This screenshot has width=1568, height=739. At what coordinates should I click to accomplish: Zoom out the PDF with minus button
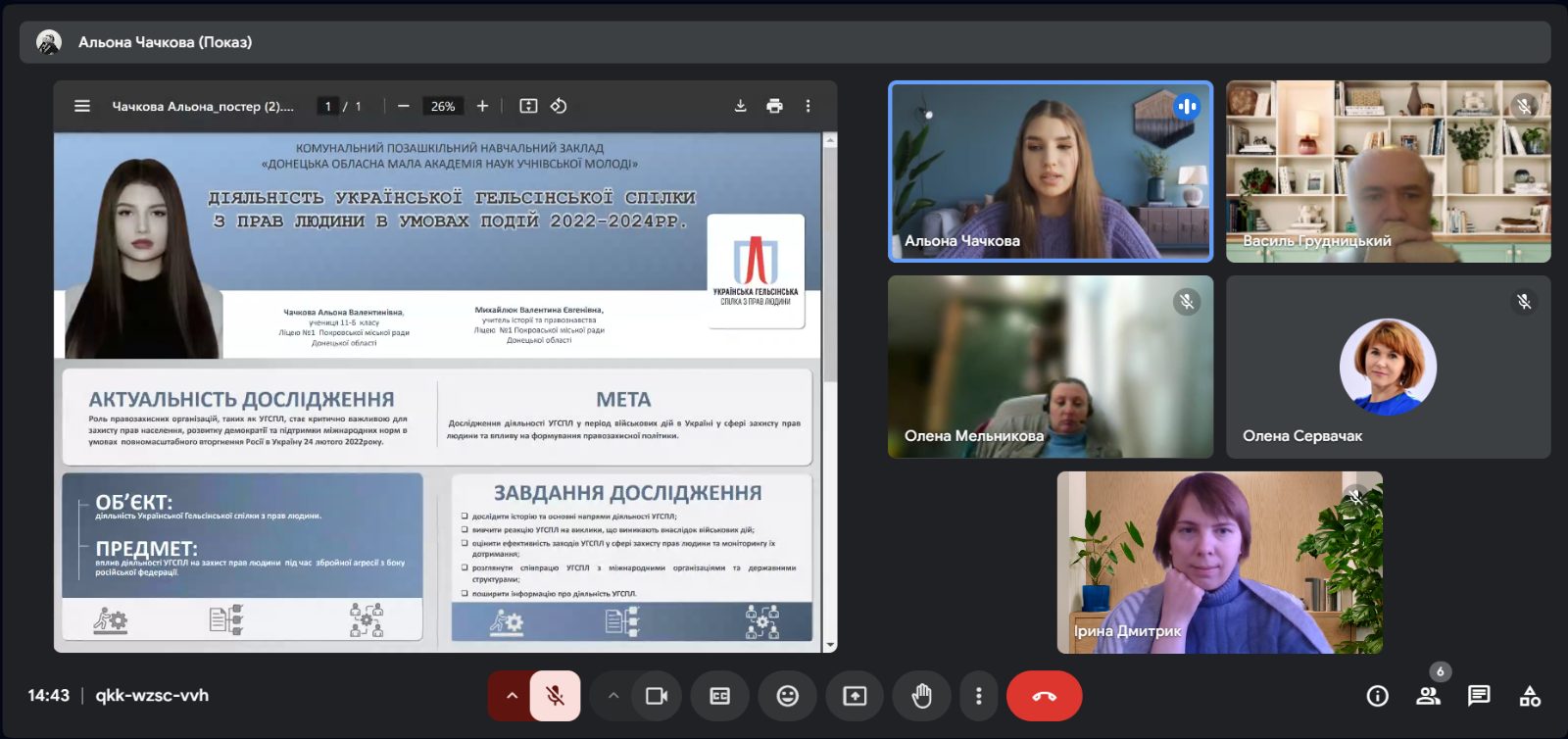403,106
